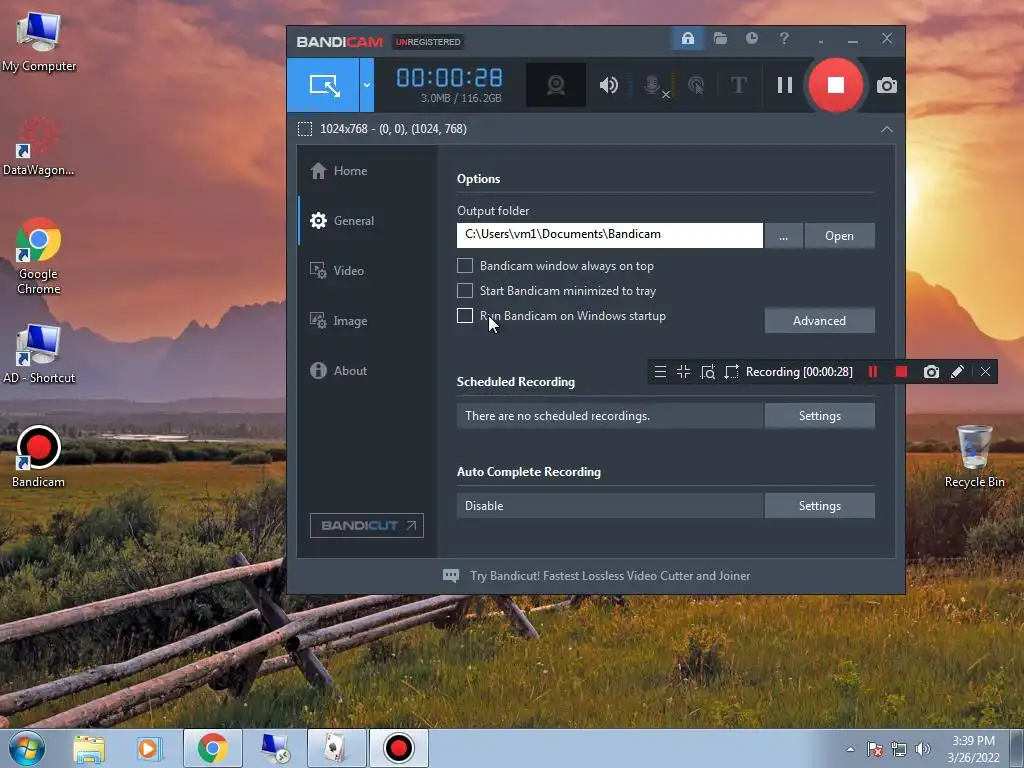The height and width of the screenshot is (768, 1024).
Task: Enable Start Bandicam minimized to tray
Action: pyautogui.click(x=464, y=291)
